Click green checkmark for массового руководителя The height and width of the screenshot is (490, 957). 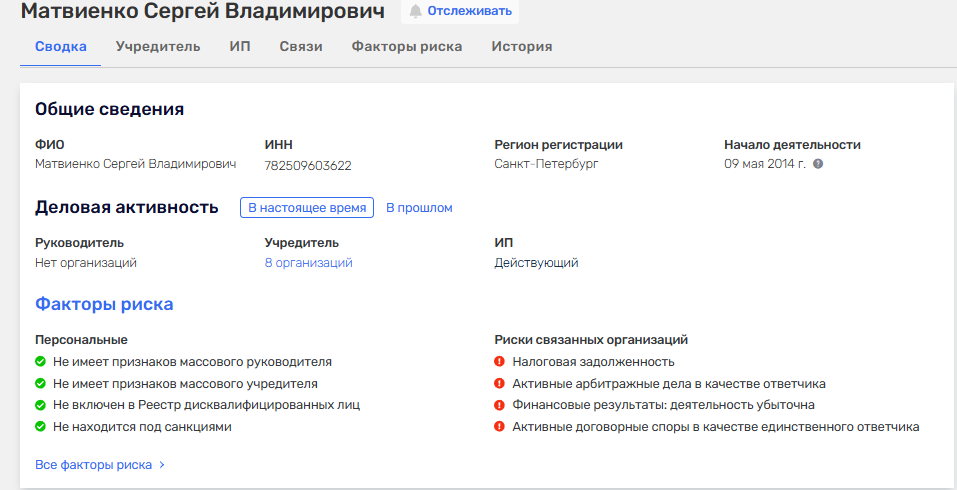tap(41, 362)
